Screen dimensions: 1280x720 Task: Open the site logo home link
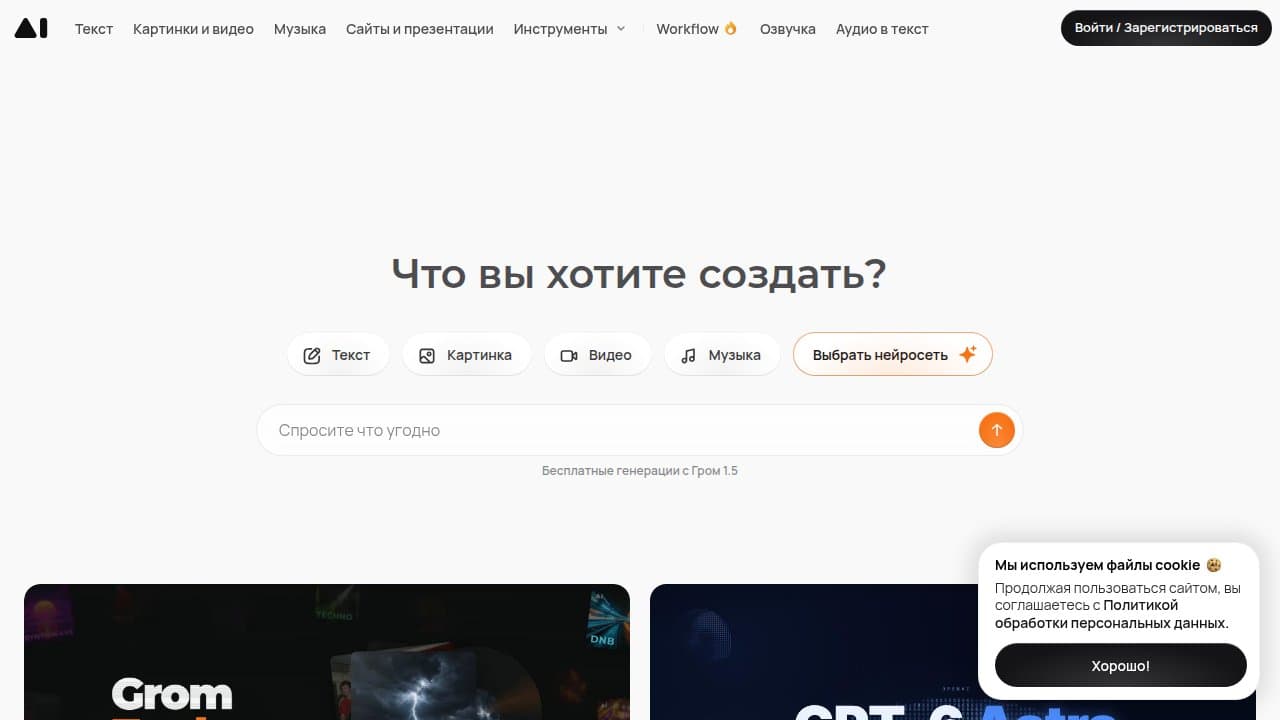coord(31,28)
